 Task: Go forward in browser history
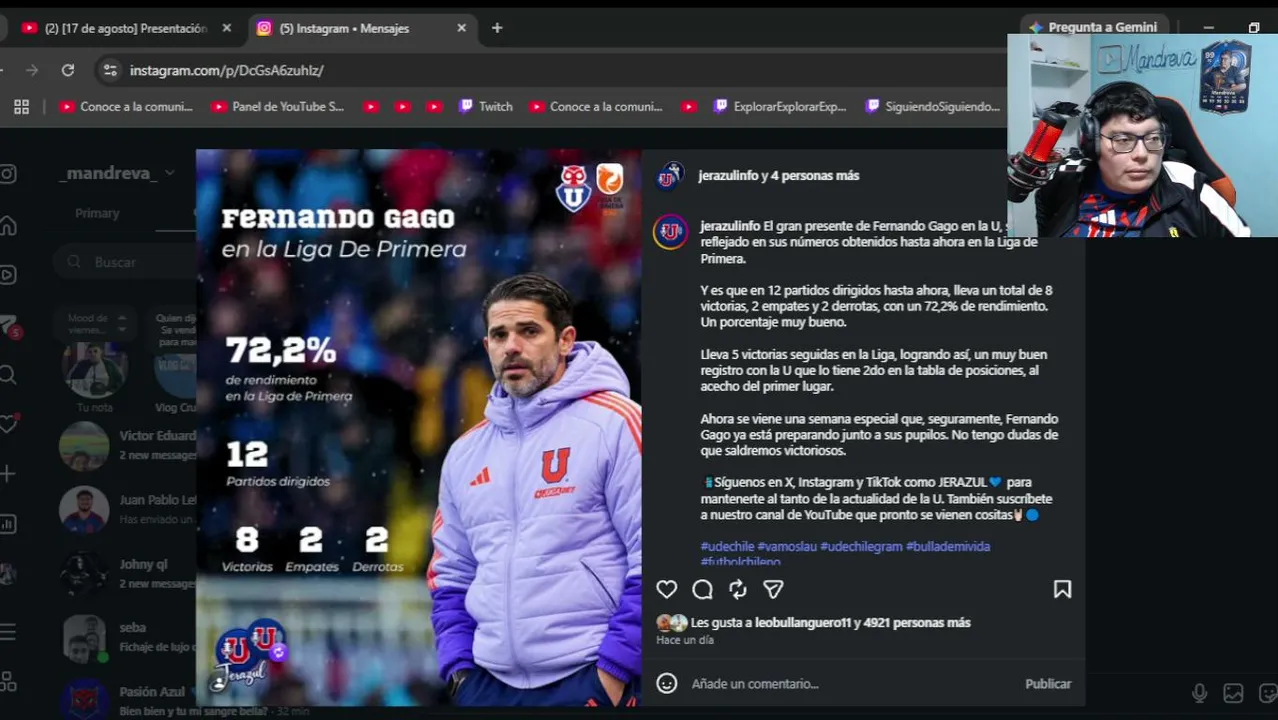pyautogui.click(x=32, y=70)
